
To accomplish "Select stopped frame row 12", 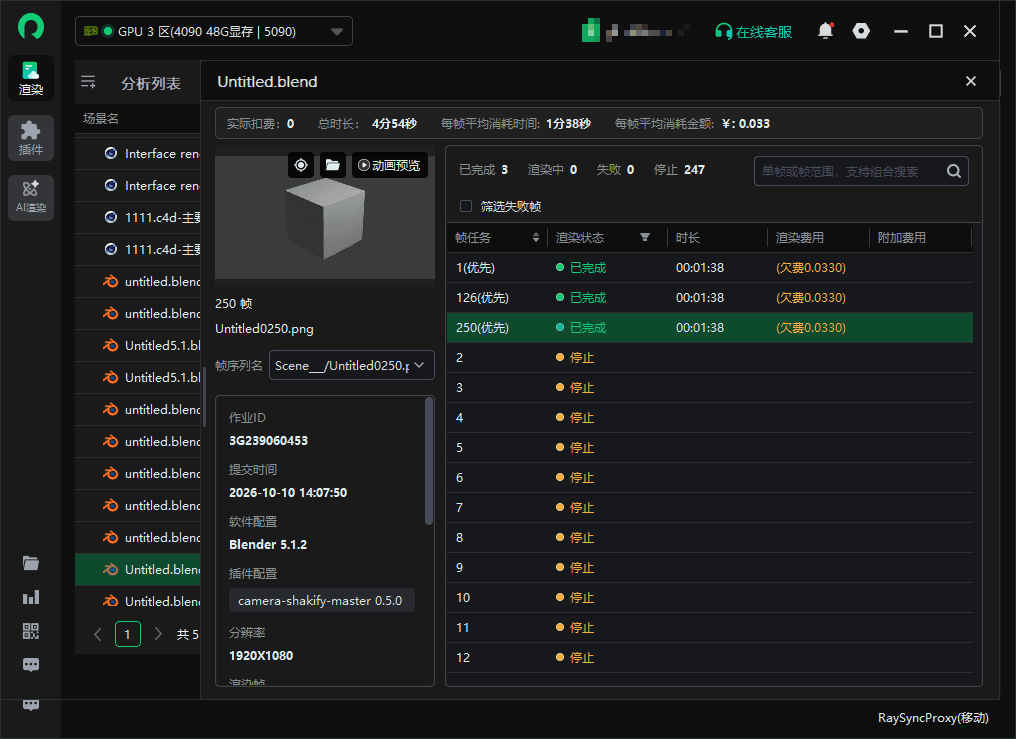I will click(710, 657).
